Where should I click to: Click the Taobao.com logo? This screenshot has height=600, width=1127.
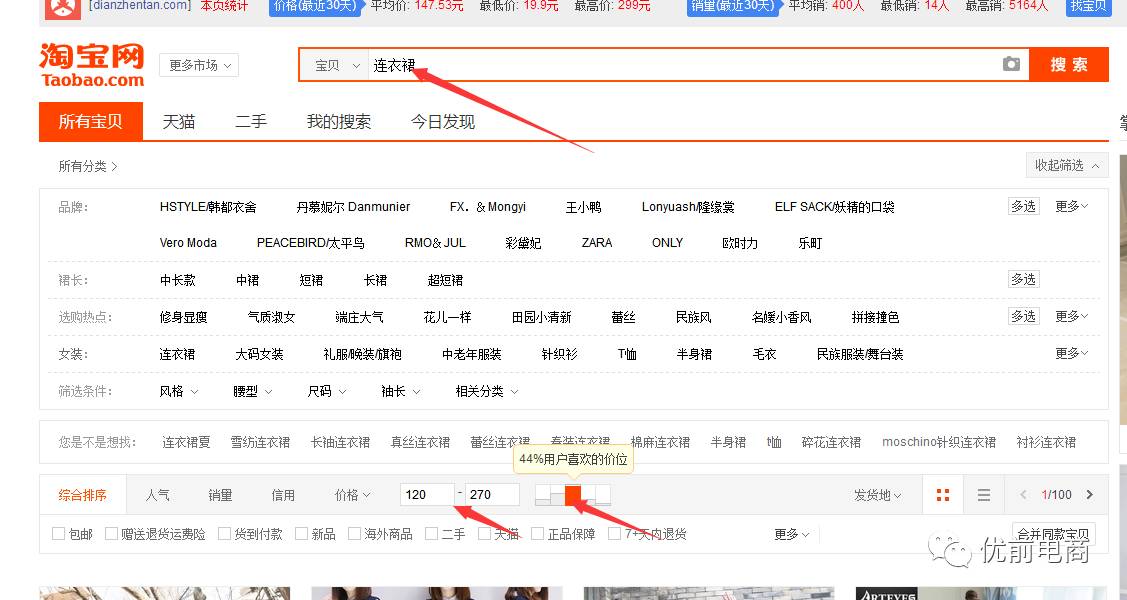[92, 65]
